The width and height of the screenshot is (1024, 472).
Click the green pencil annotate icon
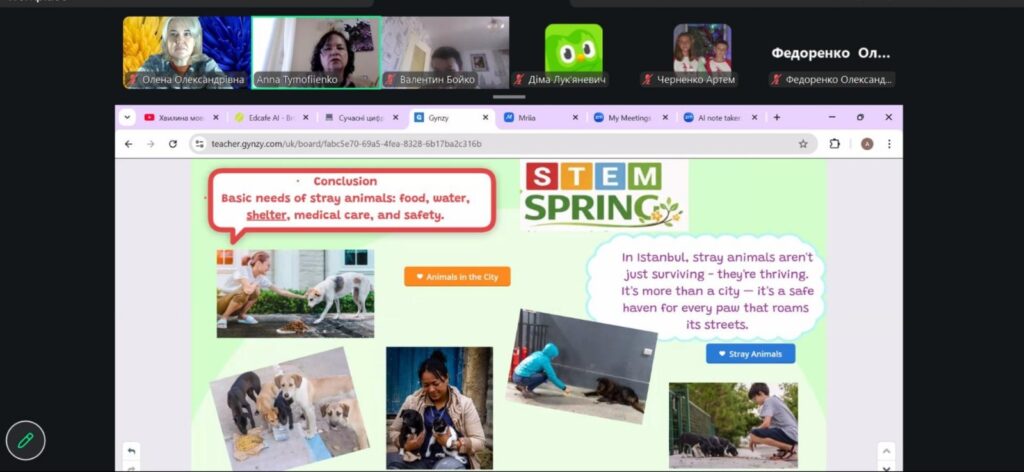click(x=25, y=440)
